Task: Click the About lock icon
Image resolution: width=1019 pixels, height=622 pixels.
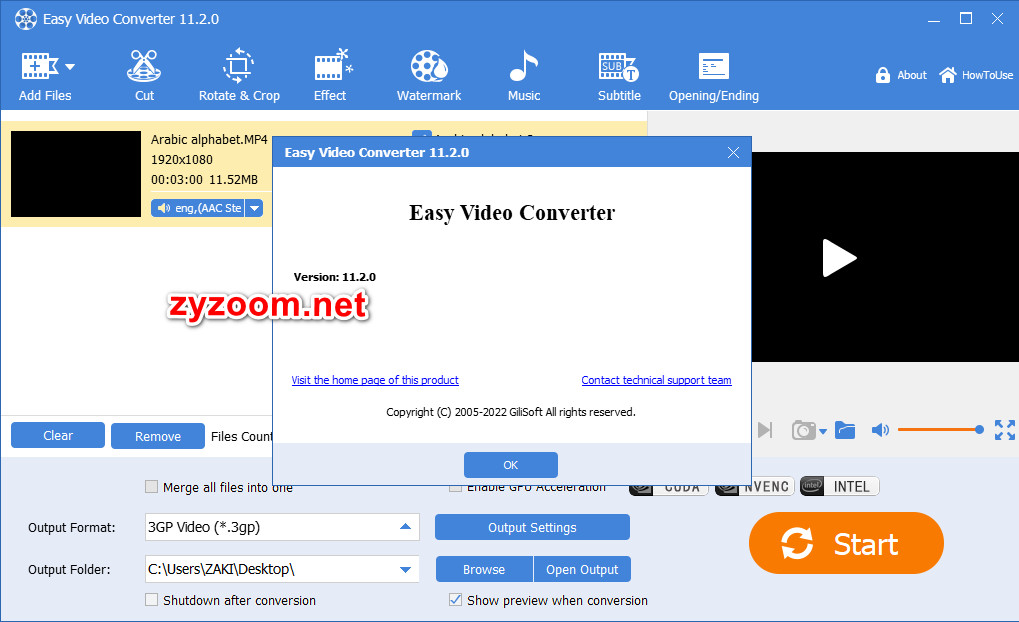Action: point(883,75)
